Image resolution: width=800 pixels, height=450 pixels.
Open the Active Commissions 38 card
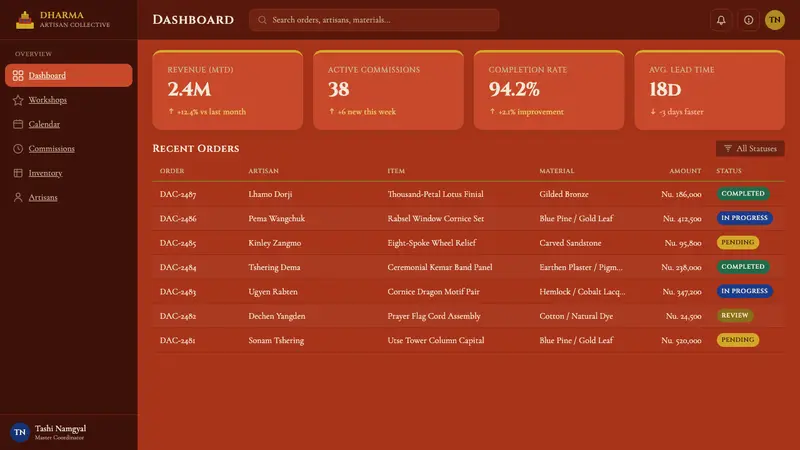(x=388, y=90)
